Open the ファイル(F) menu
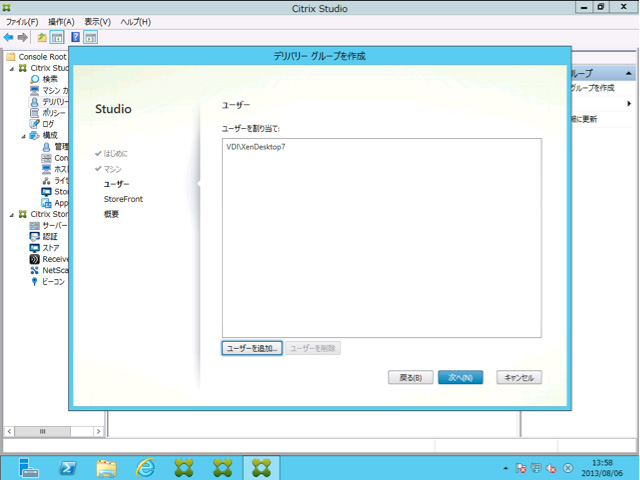Screen dimensions: 640x480 pyautogui.click(x=22, y=22)
